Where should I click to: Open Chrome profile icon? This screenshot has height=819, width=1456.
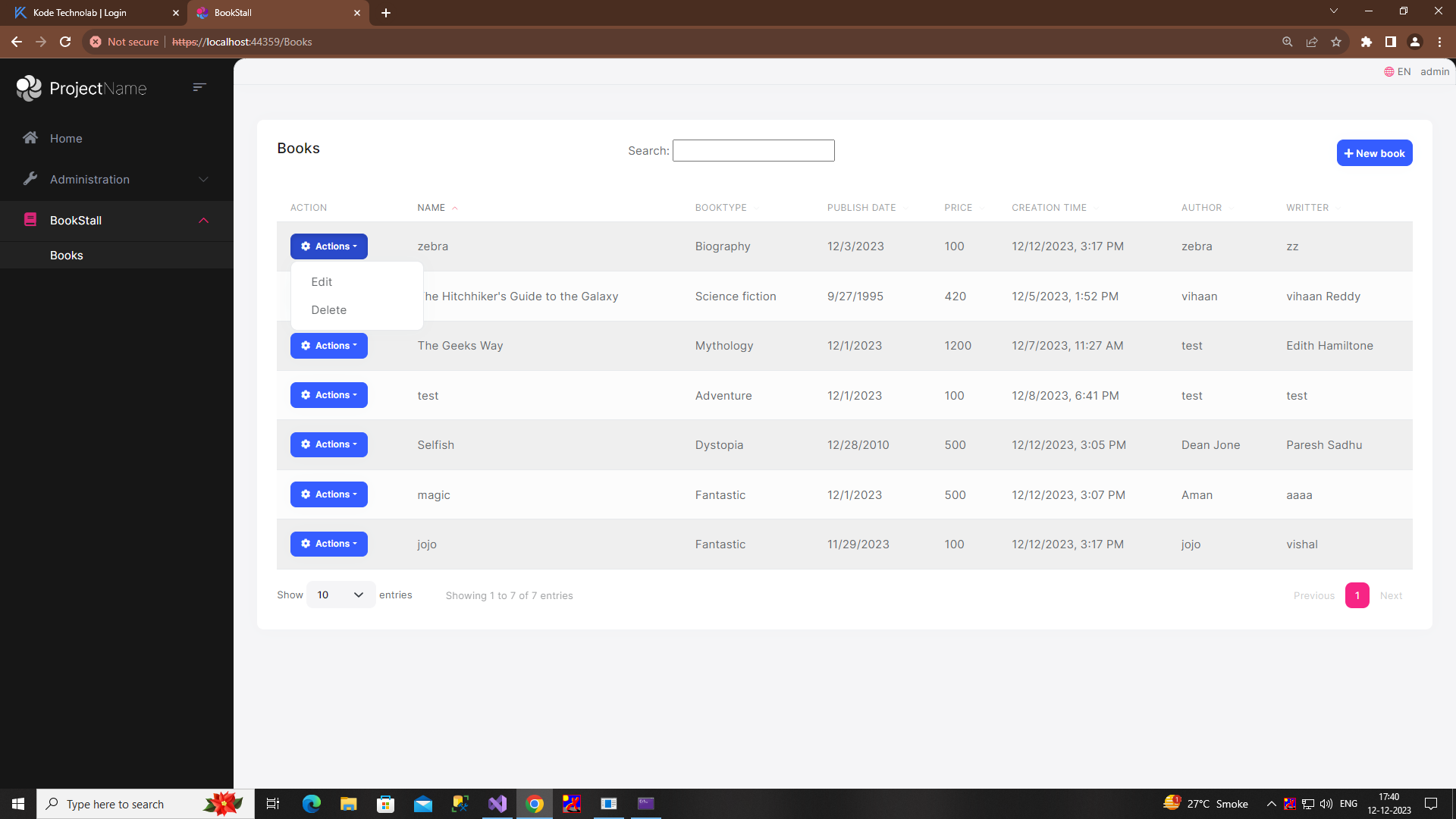[1415, 42]
